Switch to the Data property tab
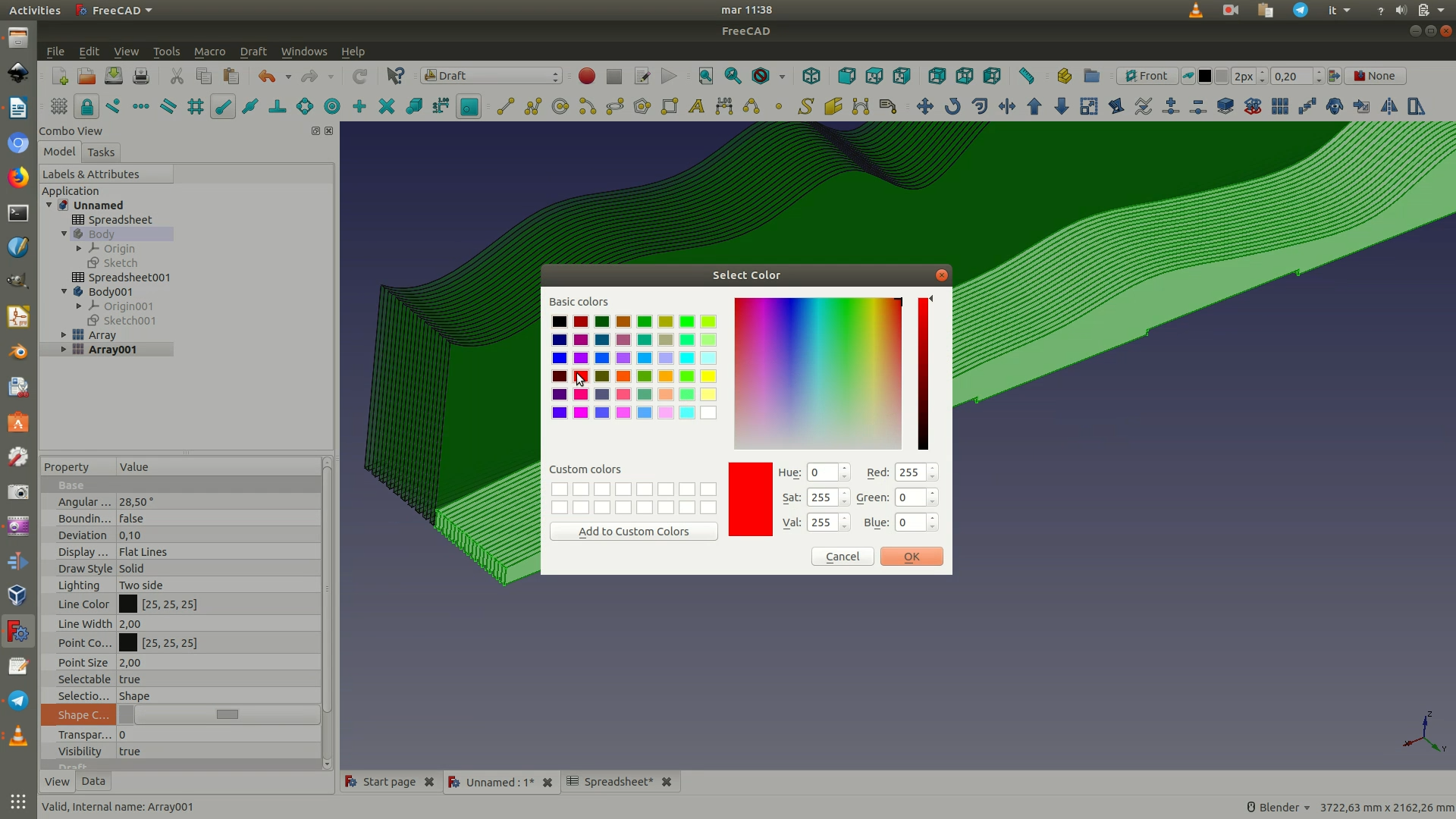Viewport: 1456px width, 819px height. point(93,781)
